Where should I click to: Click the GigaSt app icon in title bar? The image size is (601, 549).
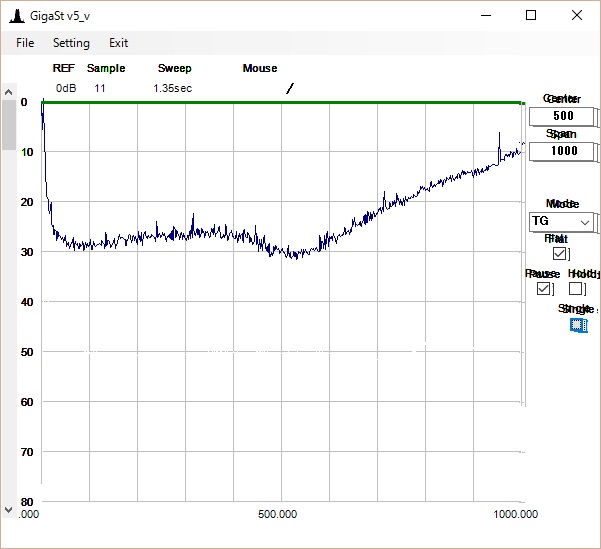pyautogui.click(x=17, y=16)
